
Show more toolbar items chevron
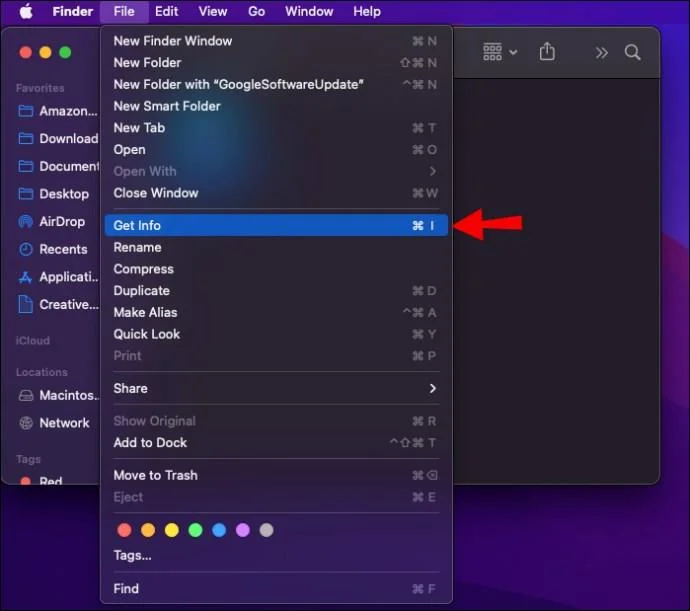click(601, 53)
